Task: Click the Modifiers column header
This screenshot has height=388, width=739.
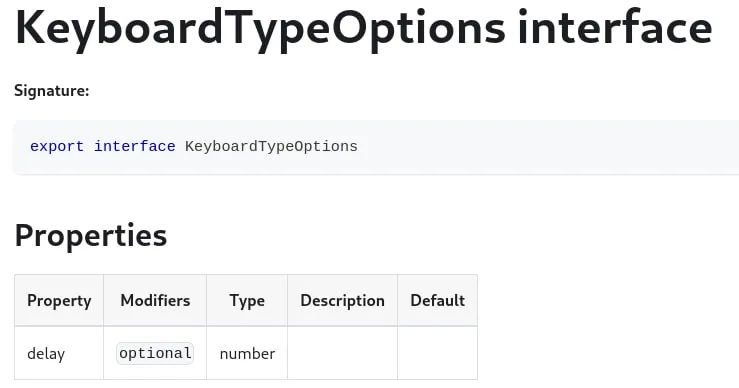Action: [155, 300]
